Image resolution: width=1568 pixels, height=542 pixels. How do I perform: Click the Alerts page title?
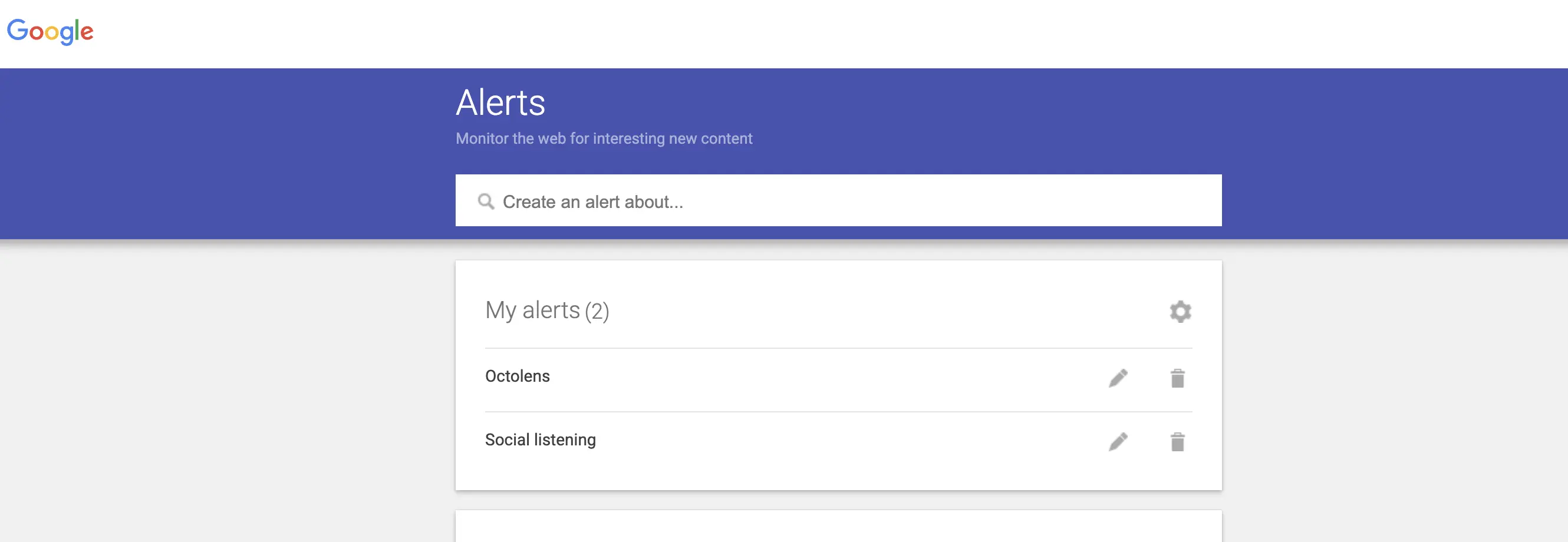[x=500, y=102]
